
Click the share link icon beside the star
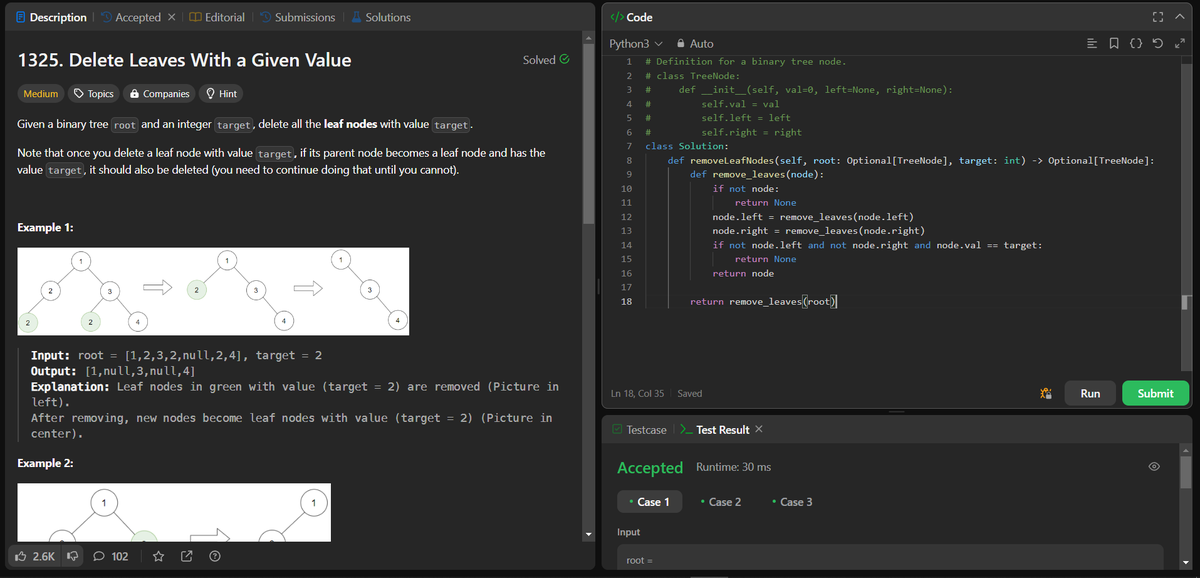pyautogui.click(x=186, y=556)
